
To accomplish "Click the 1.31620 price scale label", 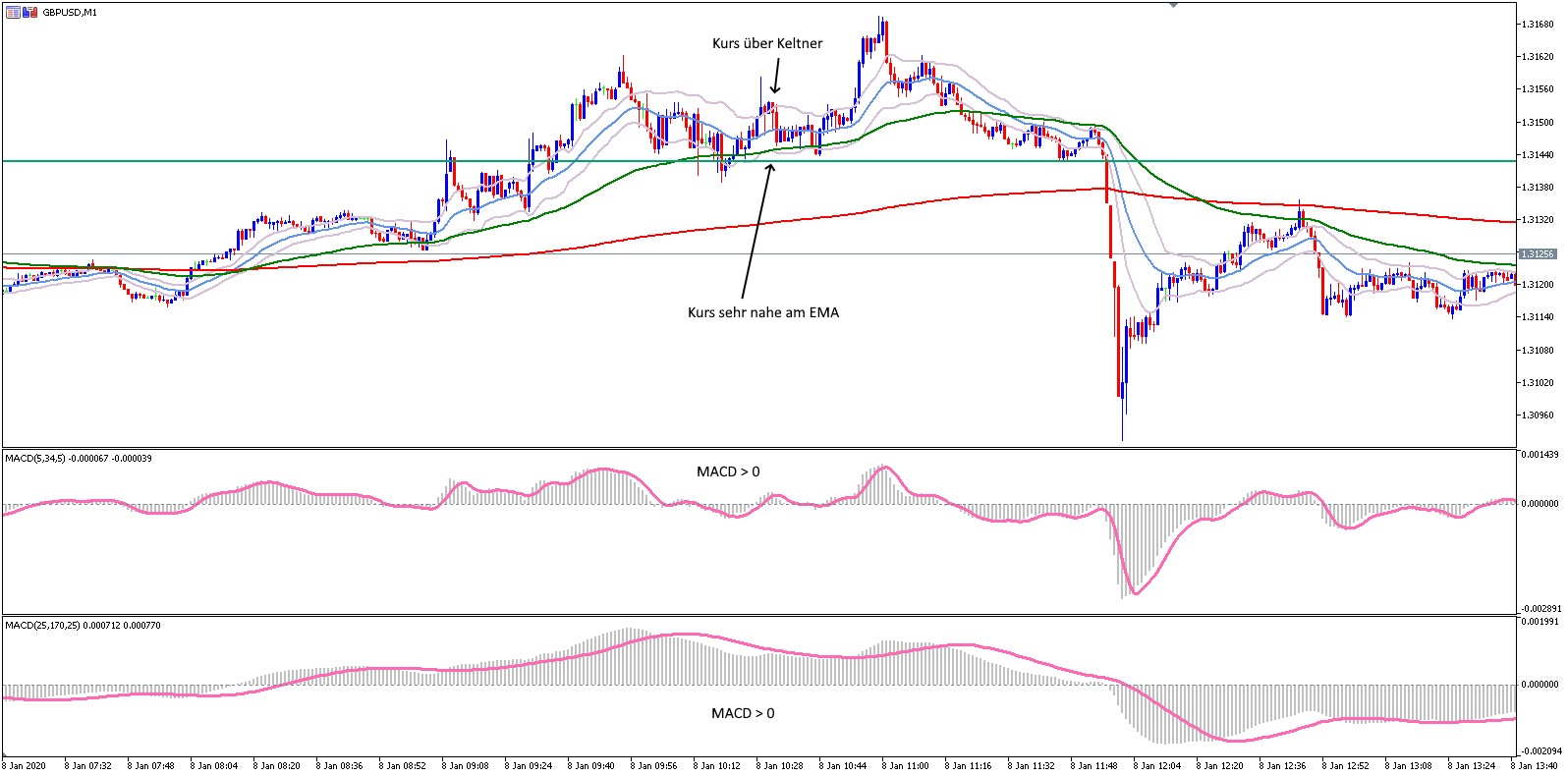I will [x=1536, y=56].
